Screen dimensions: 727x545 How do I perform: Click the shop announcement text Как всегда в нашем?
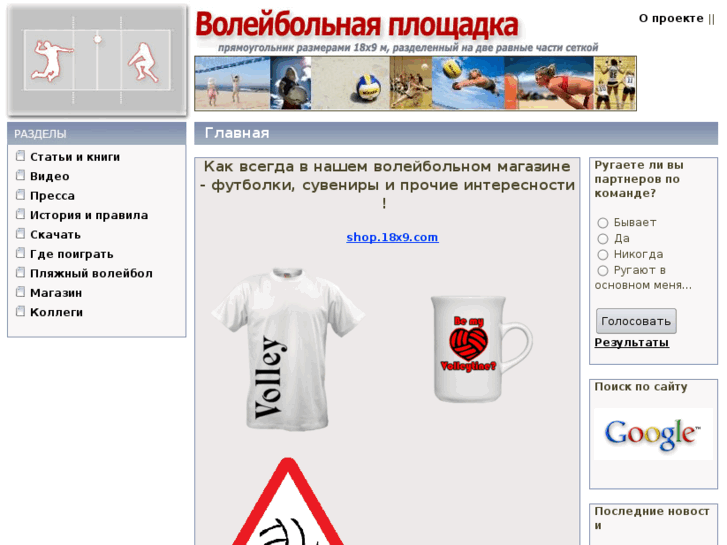click(387, 185)
